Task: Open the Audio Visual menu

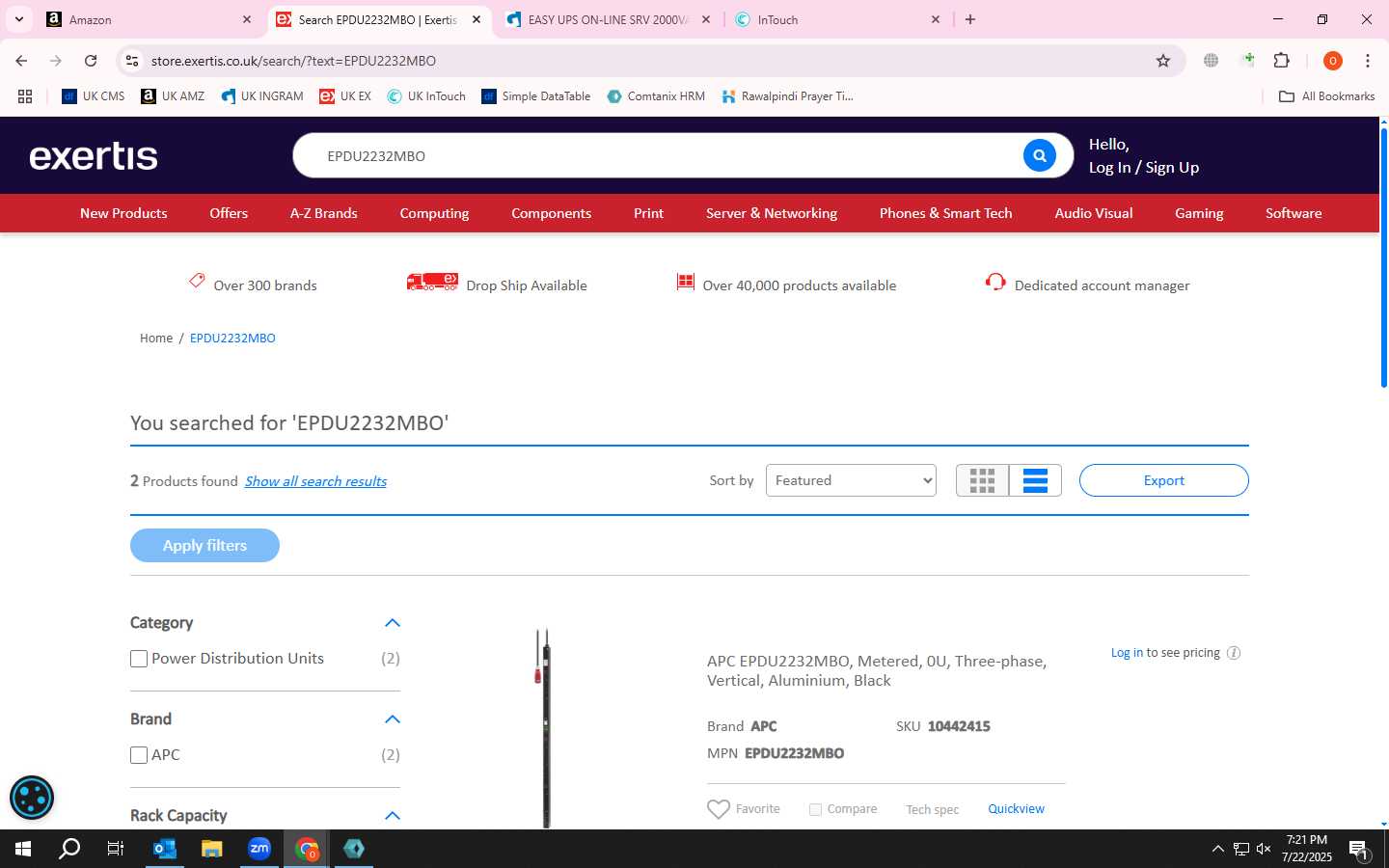Action: 1094,213
